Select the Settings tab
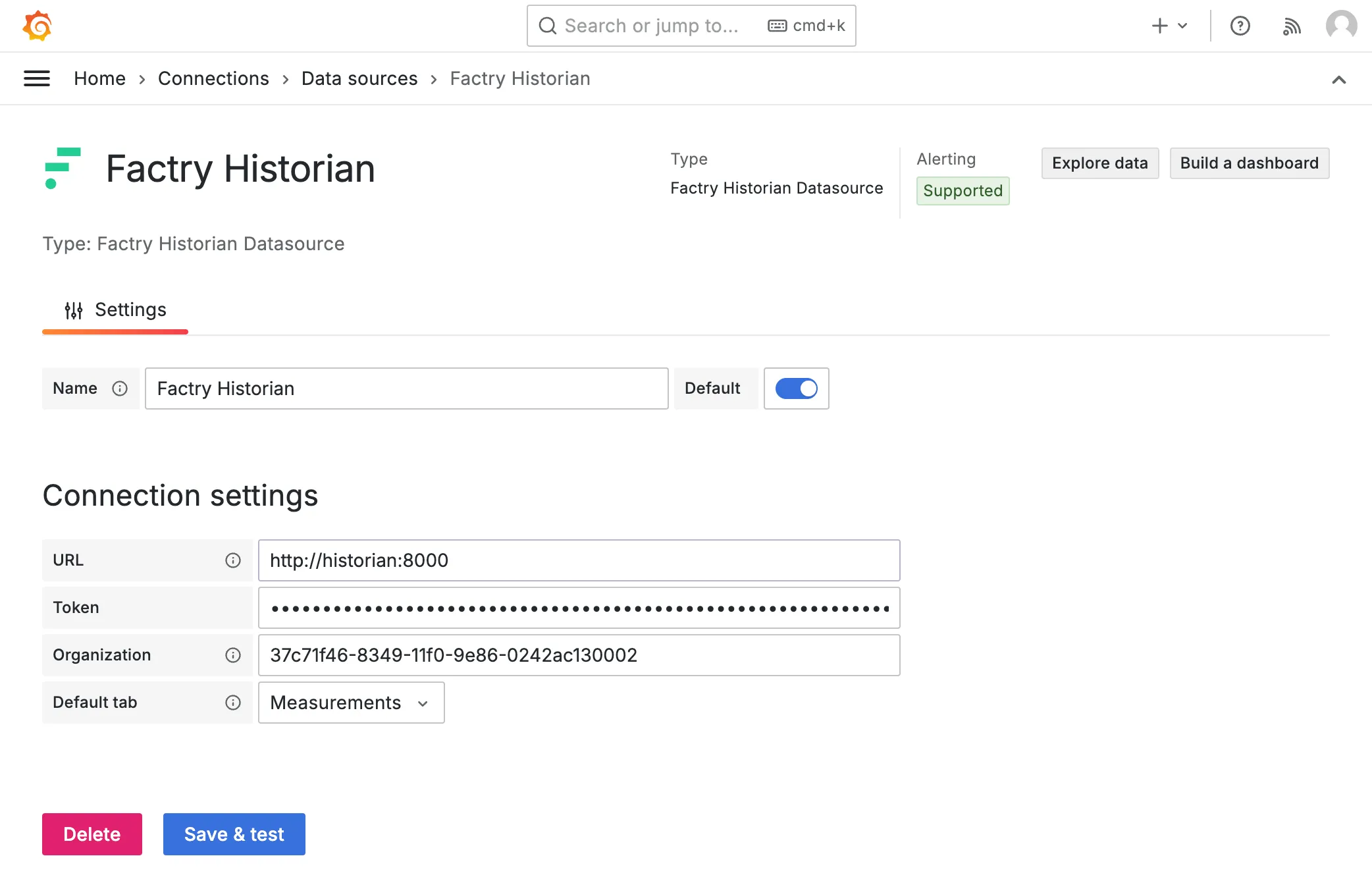 [115, 310]
